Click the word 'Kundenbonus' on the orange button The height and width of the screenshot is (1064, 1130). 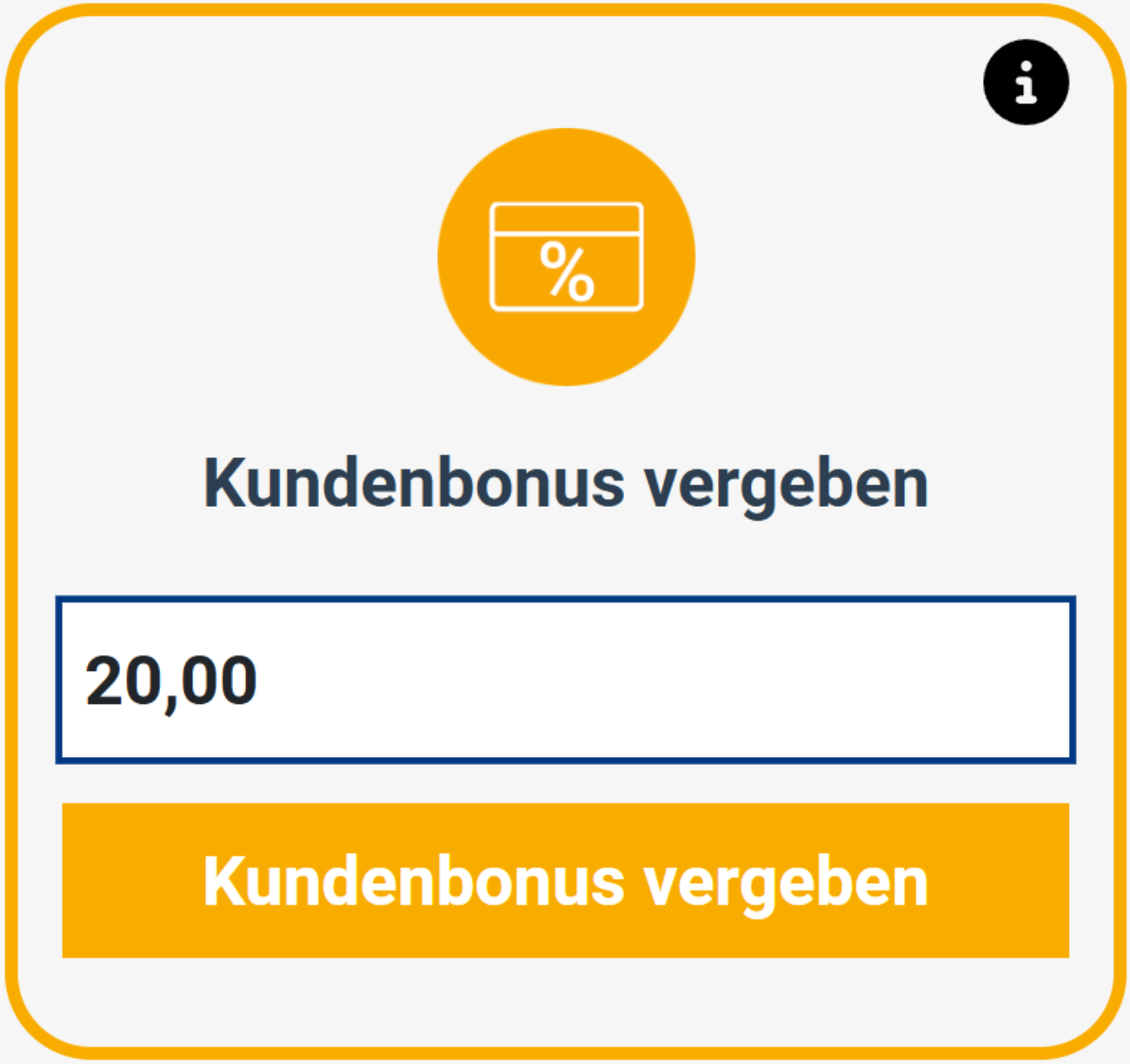[x=413, y=881]
